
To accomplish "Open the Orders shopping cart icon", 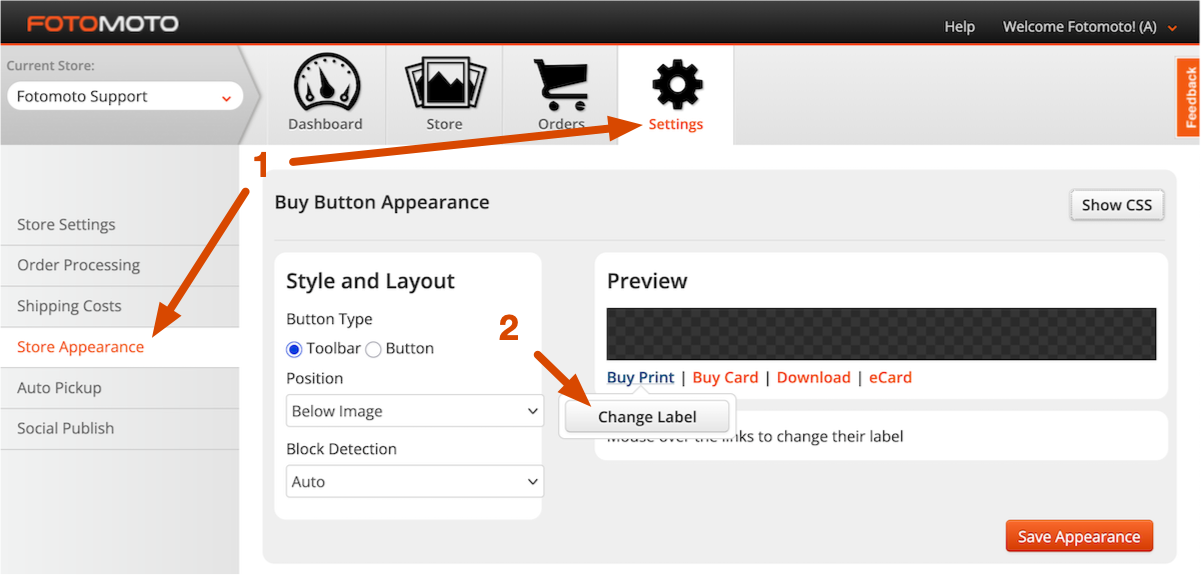I will tap(562, 85).
